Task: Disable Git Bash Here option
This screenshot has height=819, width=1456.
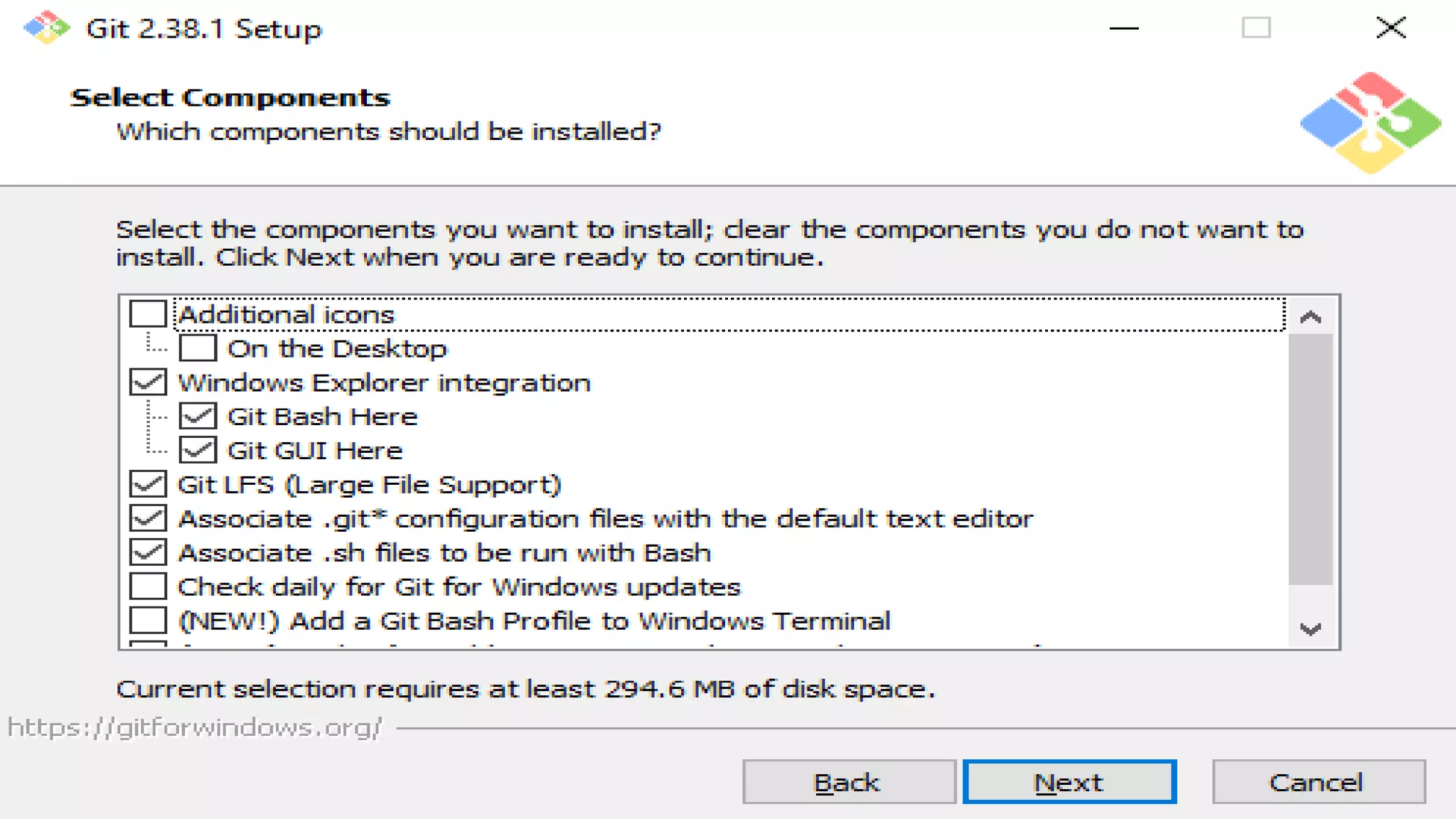Action: [198, 417]
